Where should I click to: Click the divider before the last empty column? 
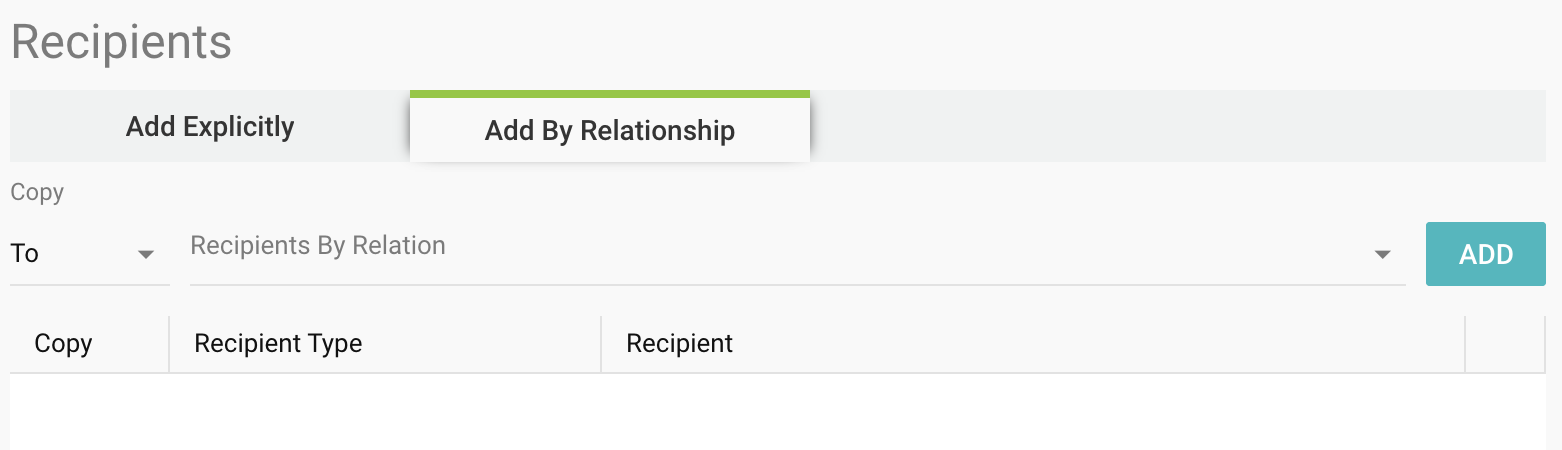(x=1465, y=344)
